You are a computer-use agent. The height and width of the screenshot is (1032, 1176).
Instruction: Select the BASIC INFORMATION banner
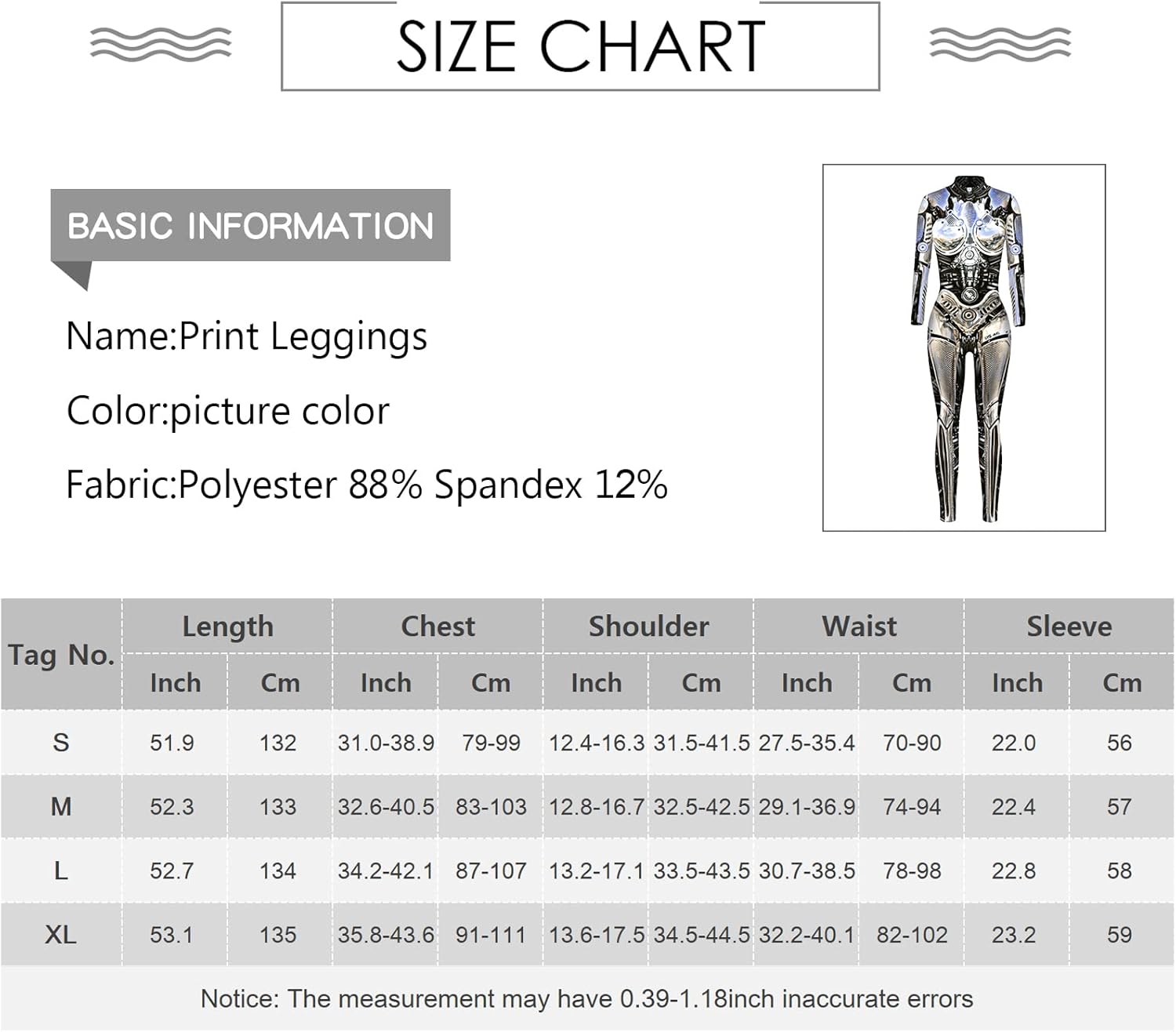pos(250,226)
